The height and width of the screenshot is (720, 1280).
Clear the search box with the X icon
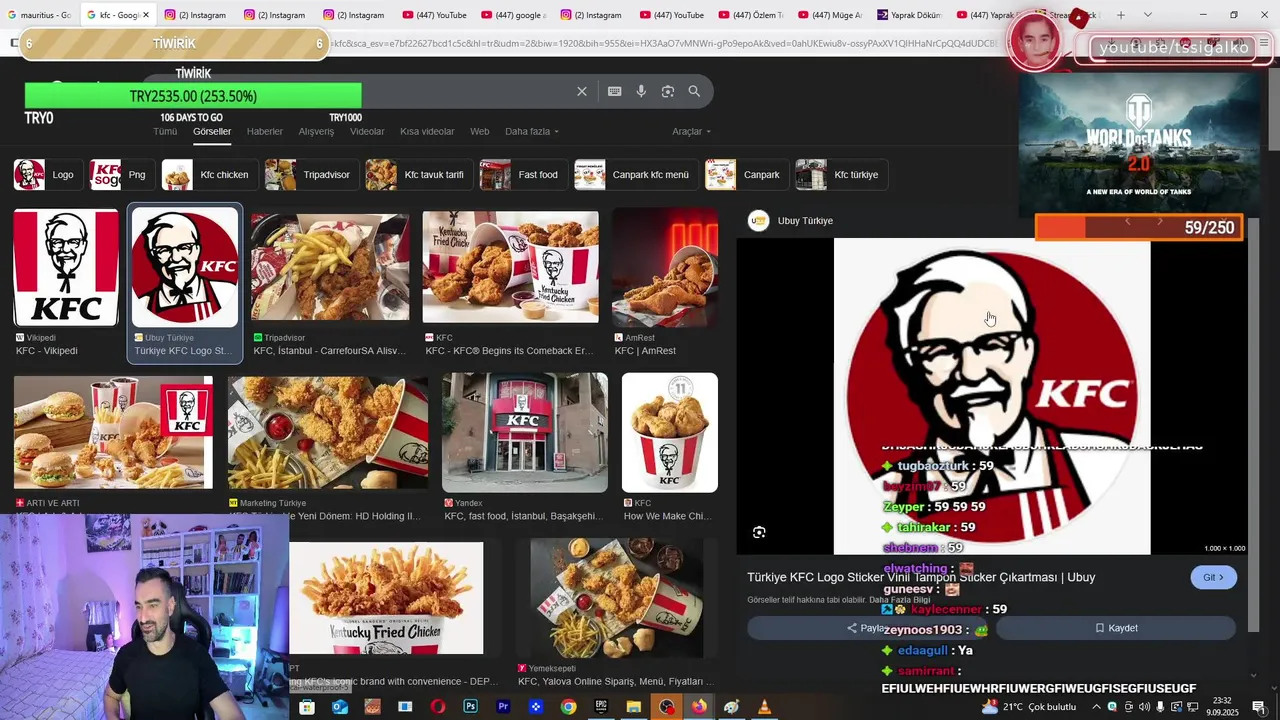point(582,91)
